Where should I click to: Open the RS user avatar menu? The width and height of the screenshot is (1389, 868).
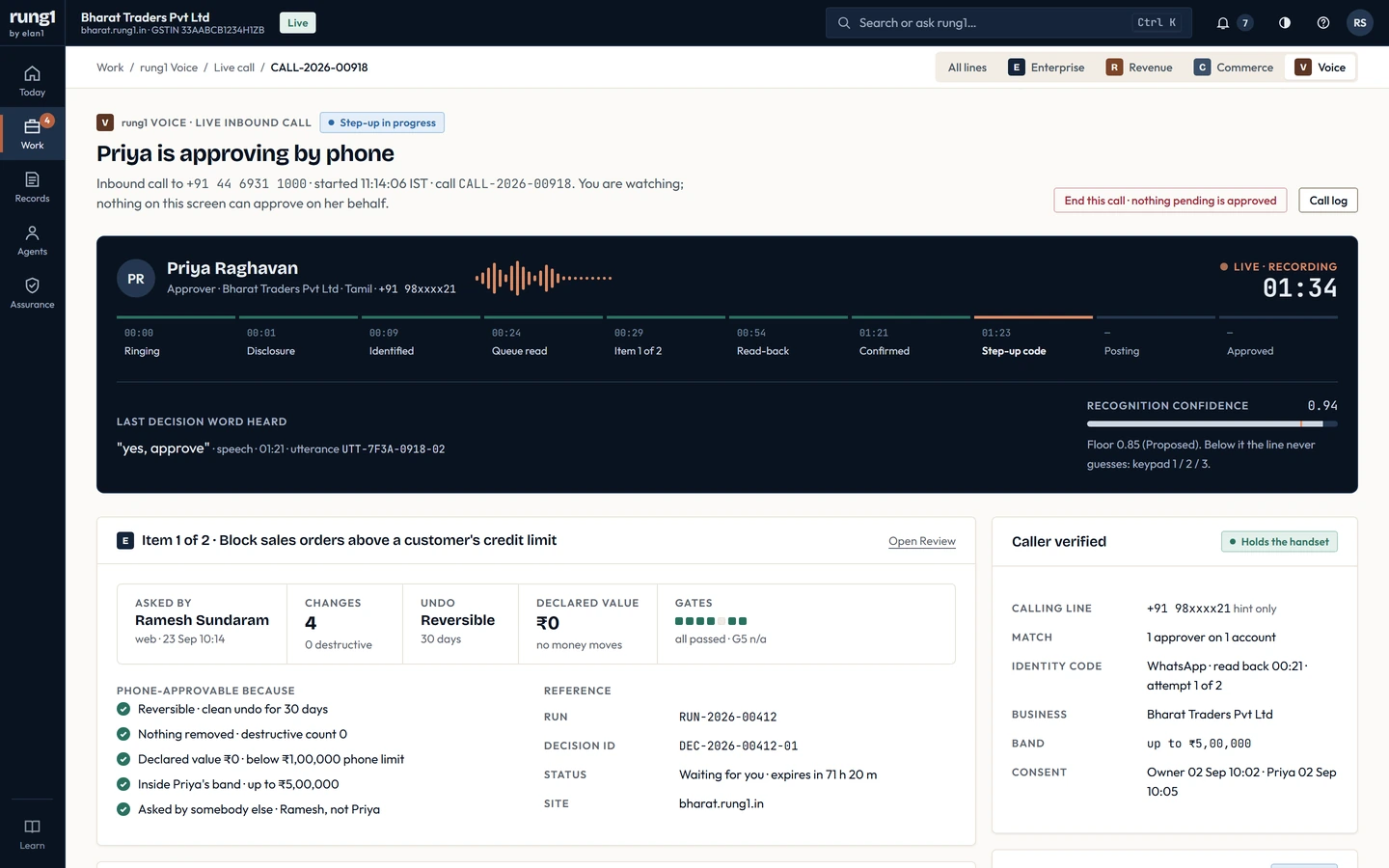[x=1360, y=23]
